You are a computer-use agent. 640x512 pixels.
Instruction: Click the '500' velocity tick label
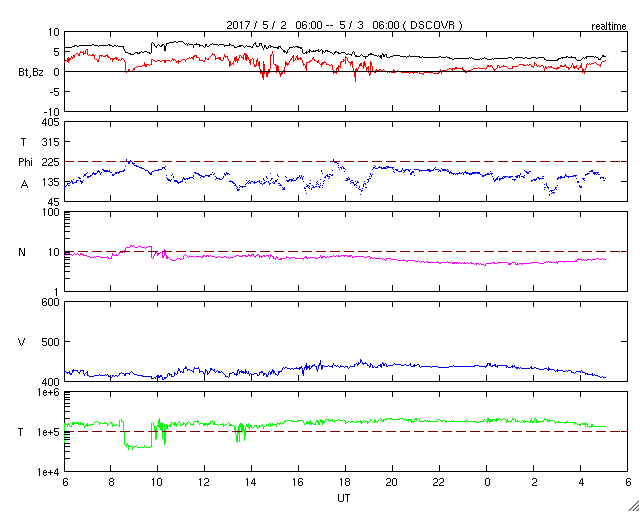coord(51,342)
